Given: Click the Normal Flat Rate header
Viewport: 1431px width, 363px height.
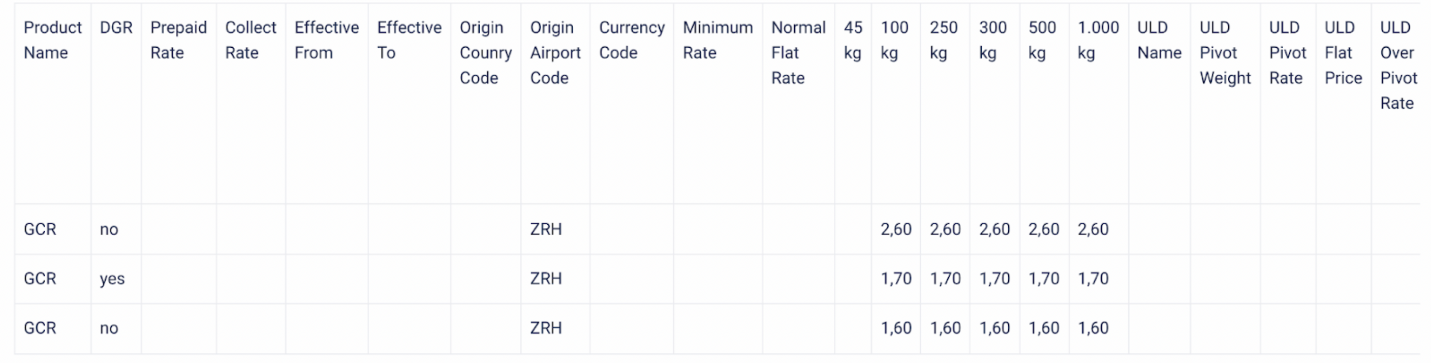Looking at the screenshot, I should [x=798, y=53].
